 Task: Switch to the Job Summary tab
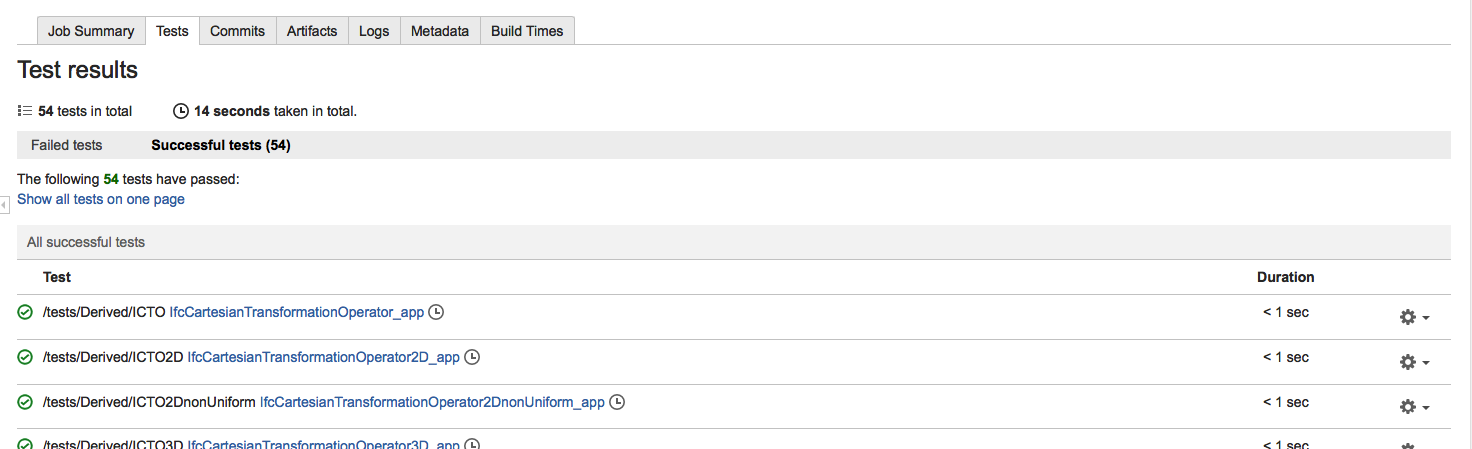point(91,31)
